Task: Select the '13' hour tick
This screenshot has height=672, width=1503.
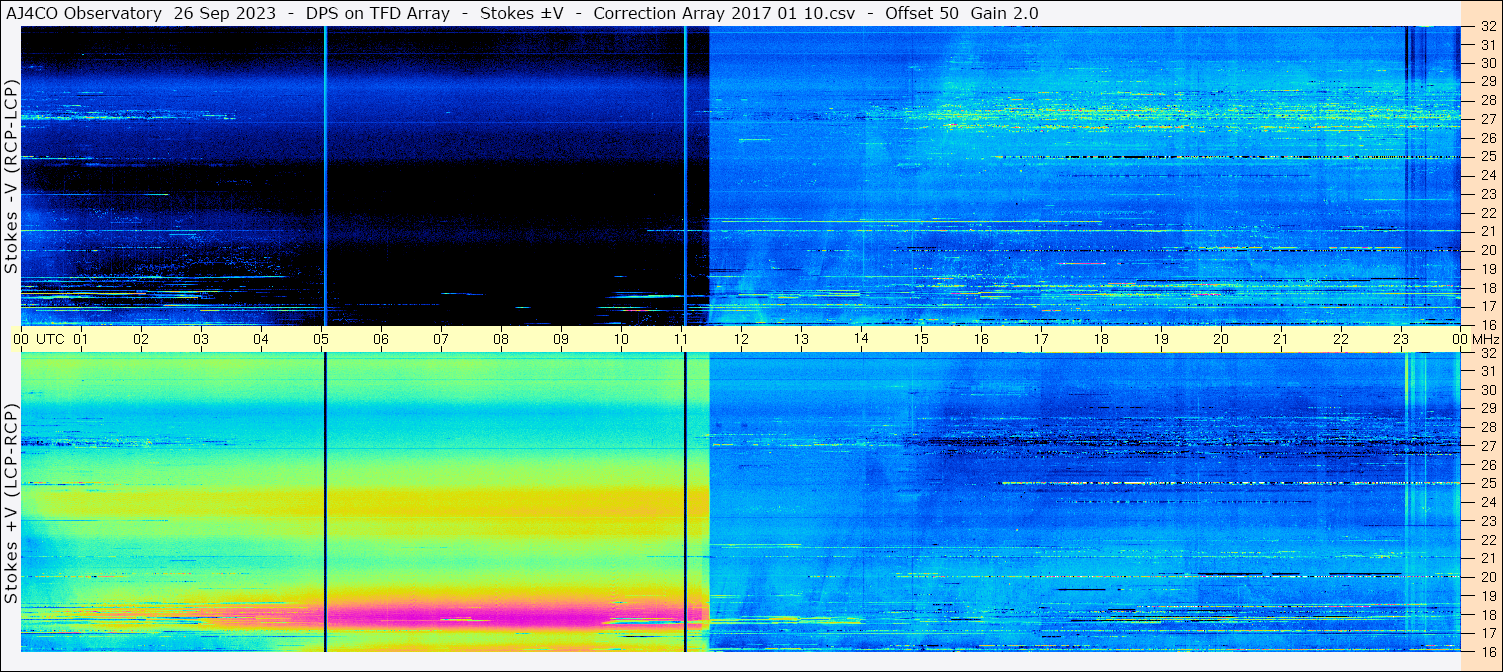Action: tap(801, 339)
